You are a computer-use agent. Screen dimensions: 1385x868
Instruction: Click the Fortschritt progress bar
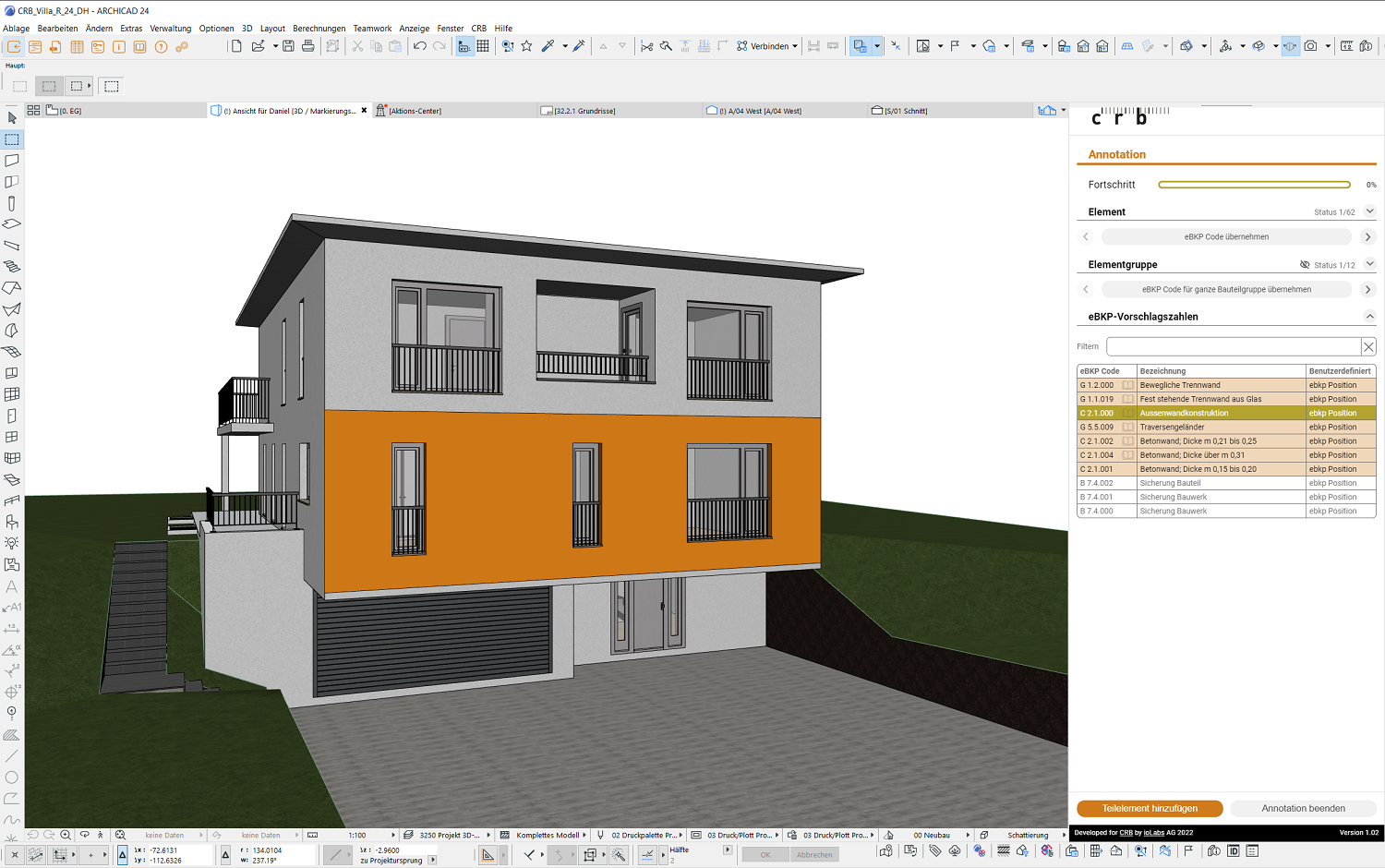tap(1254, 185)
